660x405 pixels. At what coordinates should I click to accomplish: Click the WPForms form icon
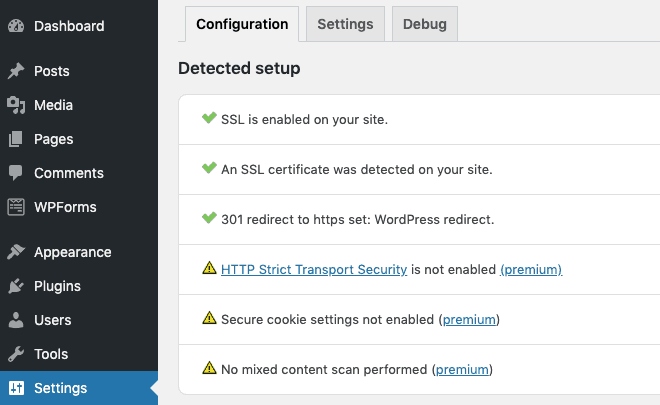pos(16,207)
